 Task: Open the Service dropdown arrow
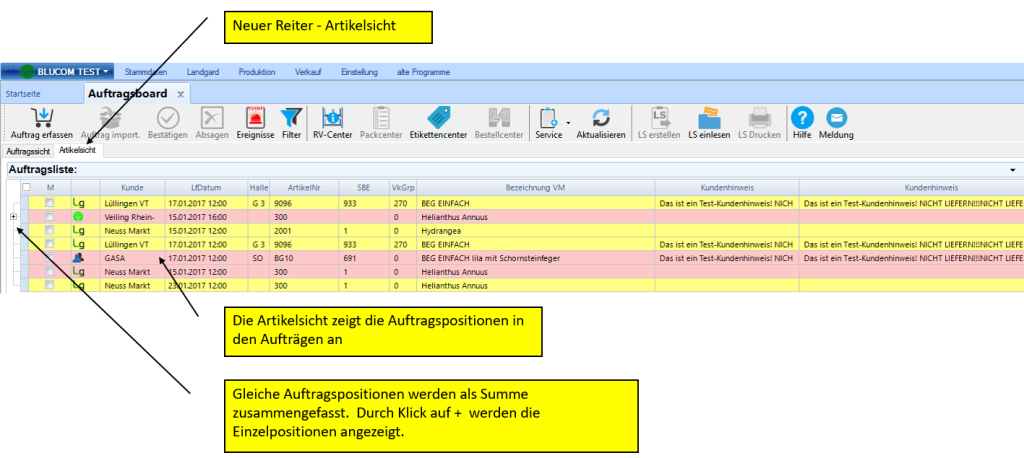pyautogui.click(x=568, y=124)
